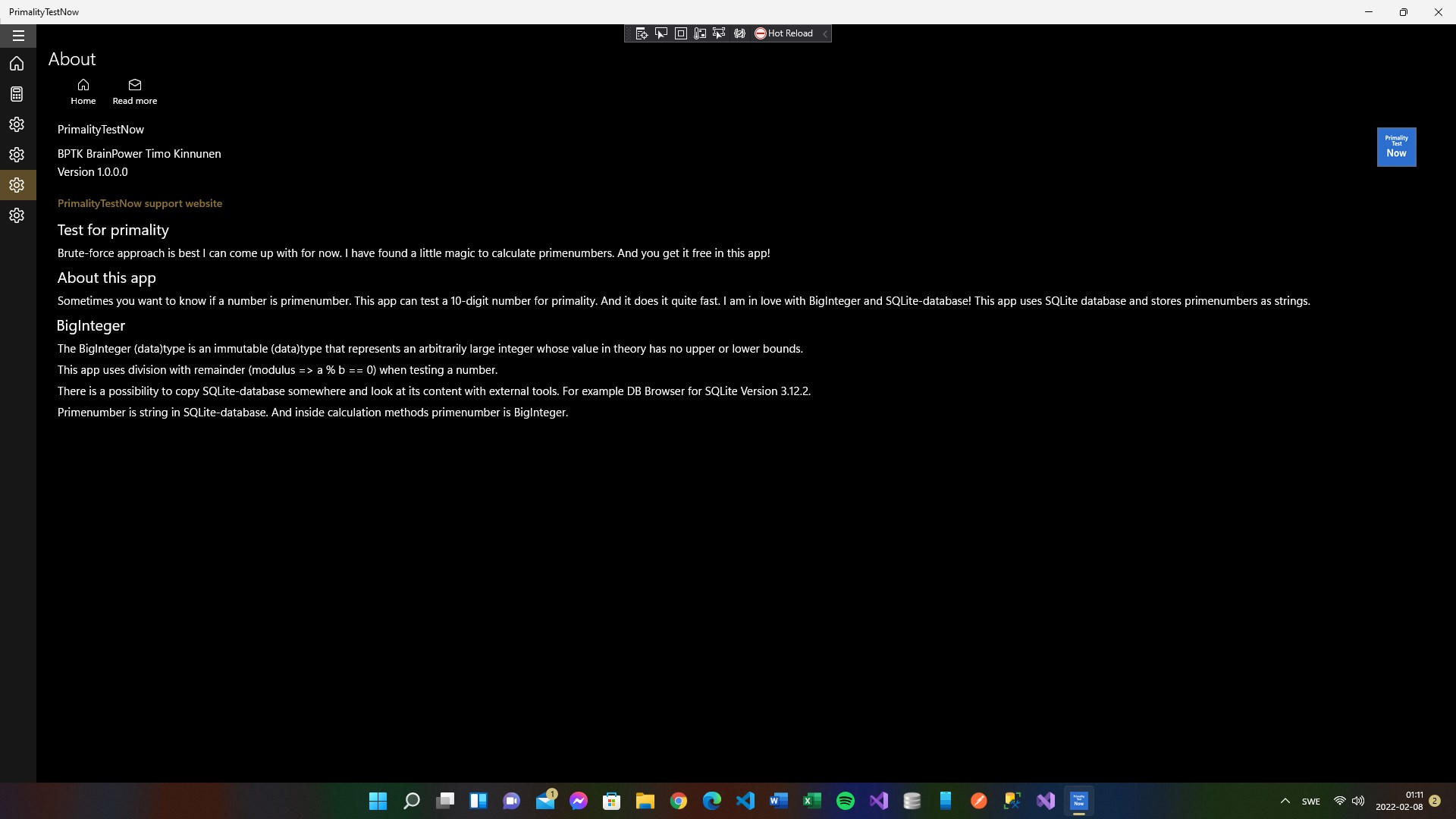
Task: Open the hamburger navigation menu
Action: click(x=18, y=36)
